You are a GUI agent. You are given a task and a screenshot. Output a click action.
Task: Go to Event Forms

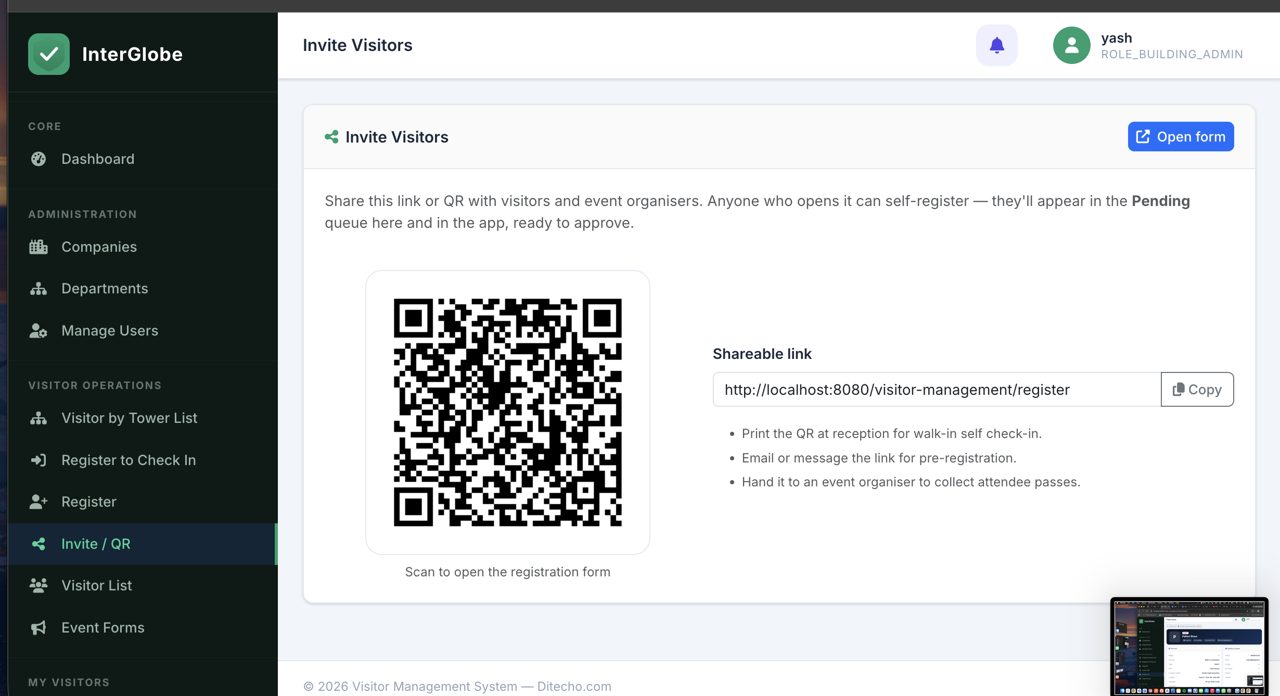[142, 628]
